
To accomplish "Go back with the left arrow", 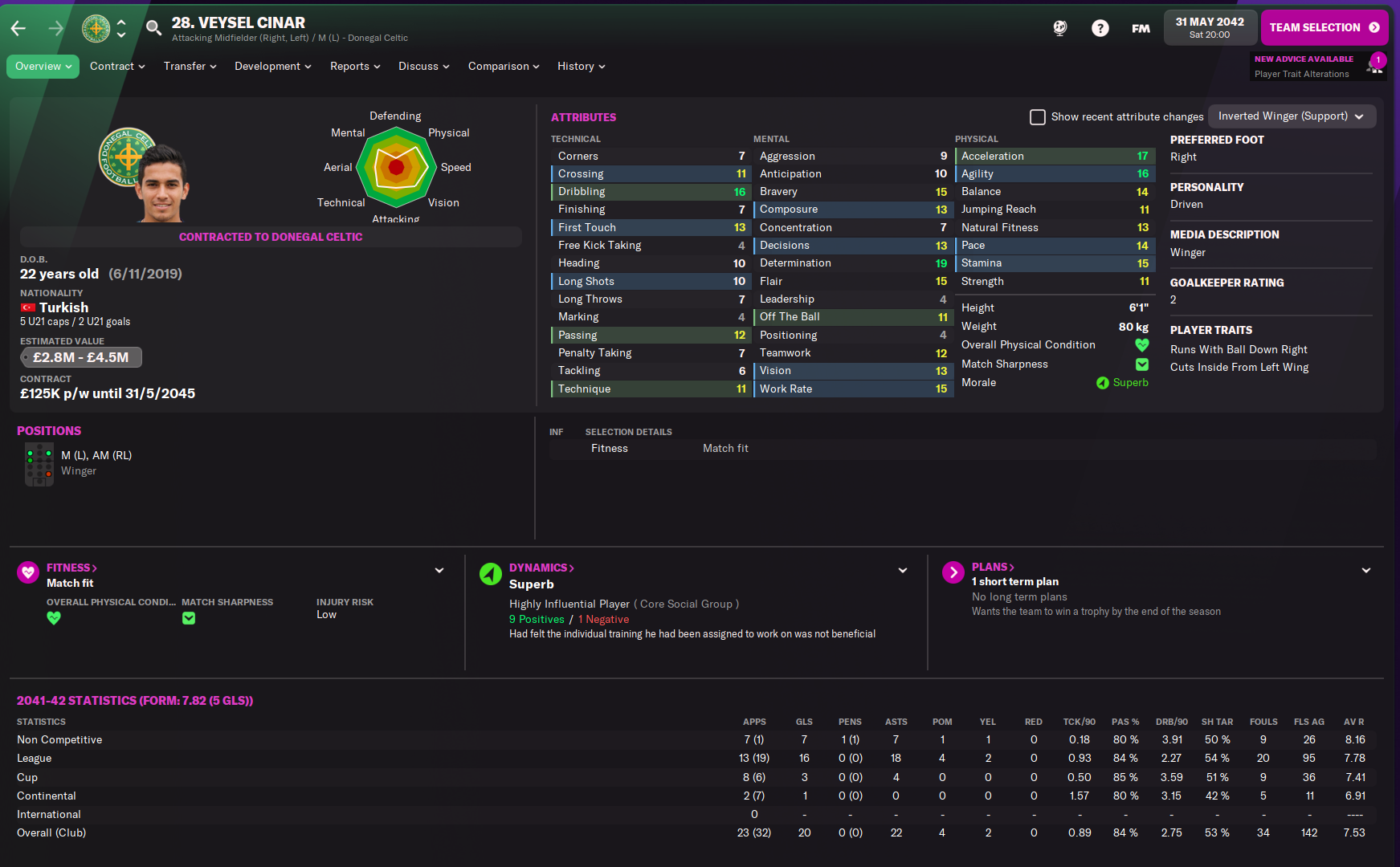I will click(18, 28).
